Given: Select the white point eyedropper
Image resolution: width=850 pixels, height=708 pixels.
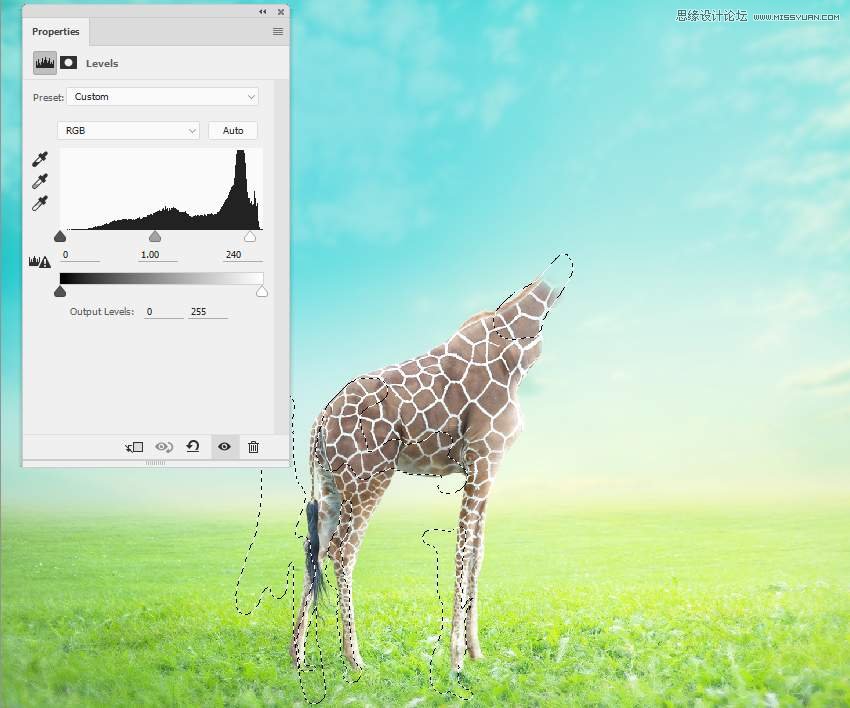Looking at the screenshot, I should point(40,203).
